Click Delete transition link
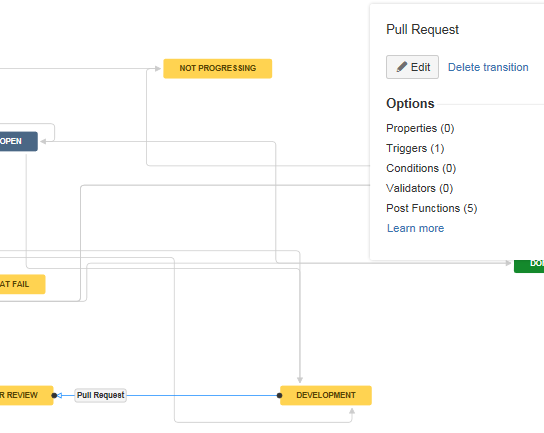 [488, 67]
